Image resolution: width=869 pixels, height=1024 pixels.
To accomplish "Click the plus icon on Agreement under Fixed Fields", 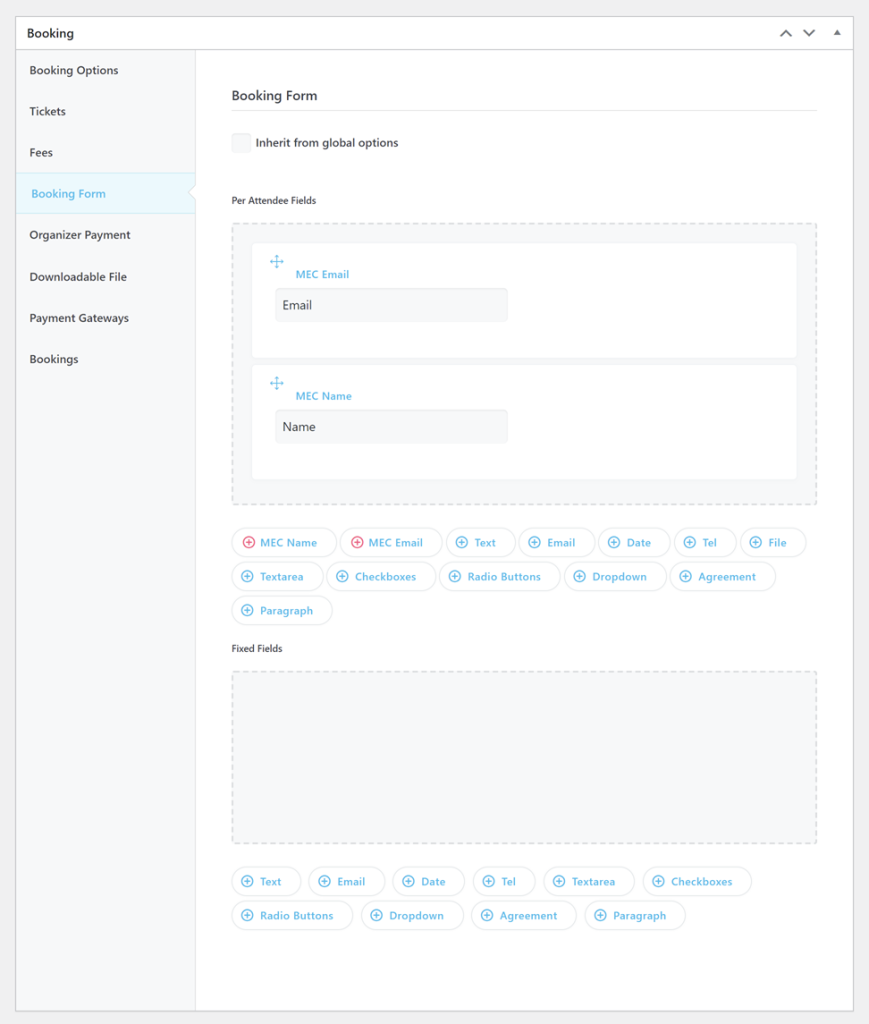I will (x=487, y=915).
